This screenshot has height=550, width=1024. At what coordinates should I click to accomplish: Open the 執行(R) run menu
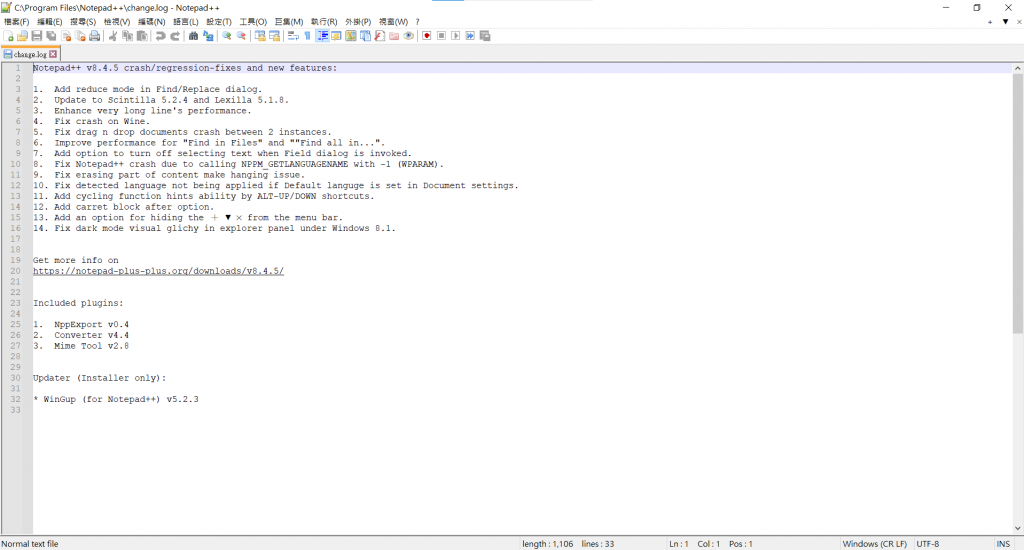point(324,22)
